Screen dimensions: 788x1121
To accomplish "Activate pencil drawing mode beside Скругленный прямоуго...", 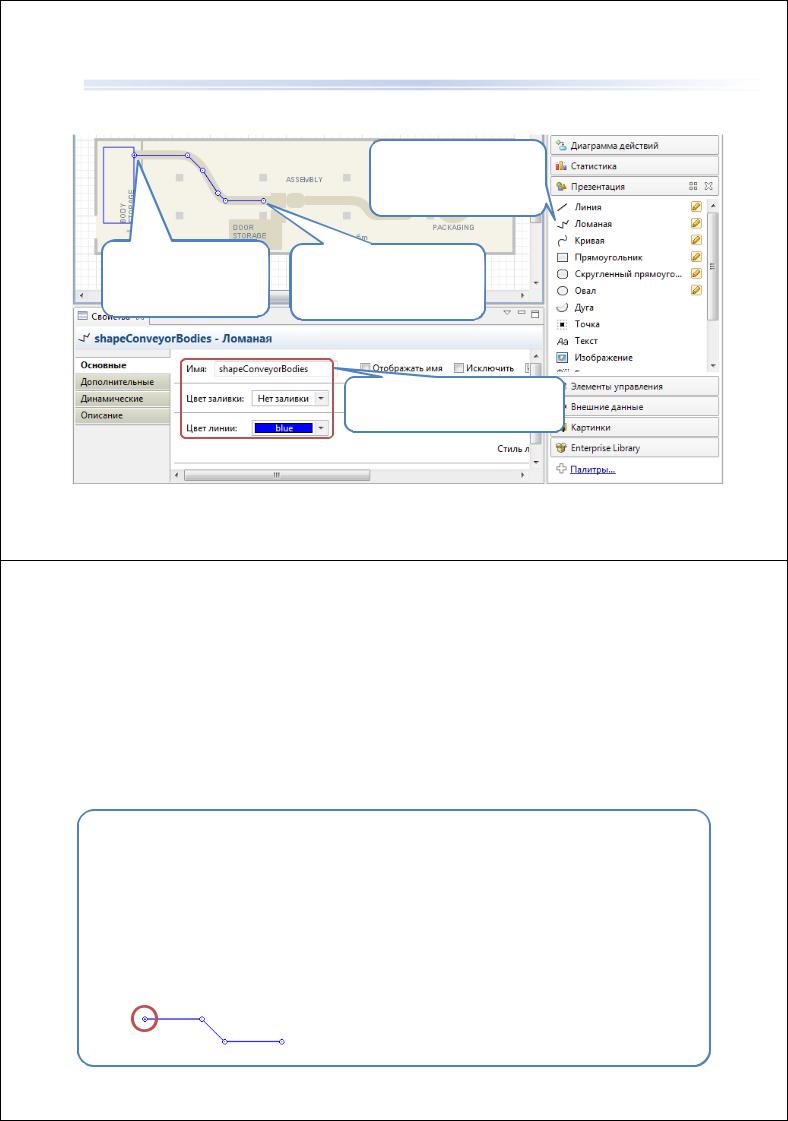I will pos(696,274).
